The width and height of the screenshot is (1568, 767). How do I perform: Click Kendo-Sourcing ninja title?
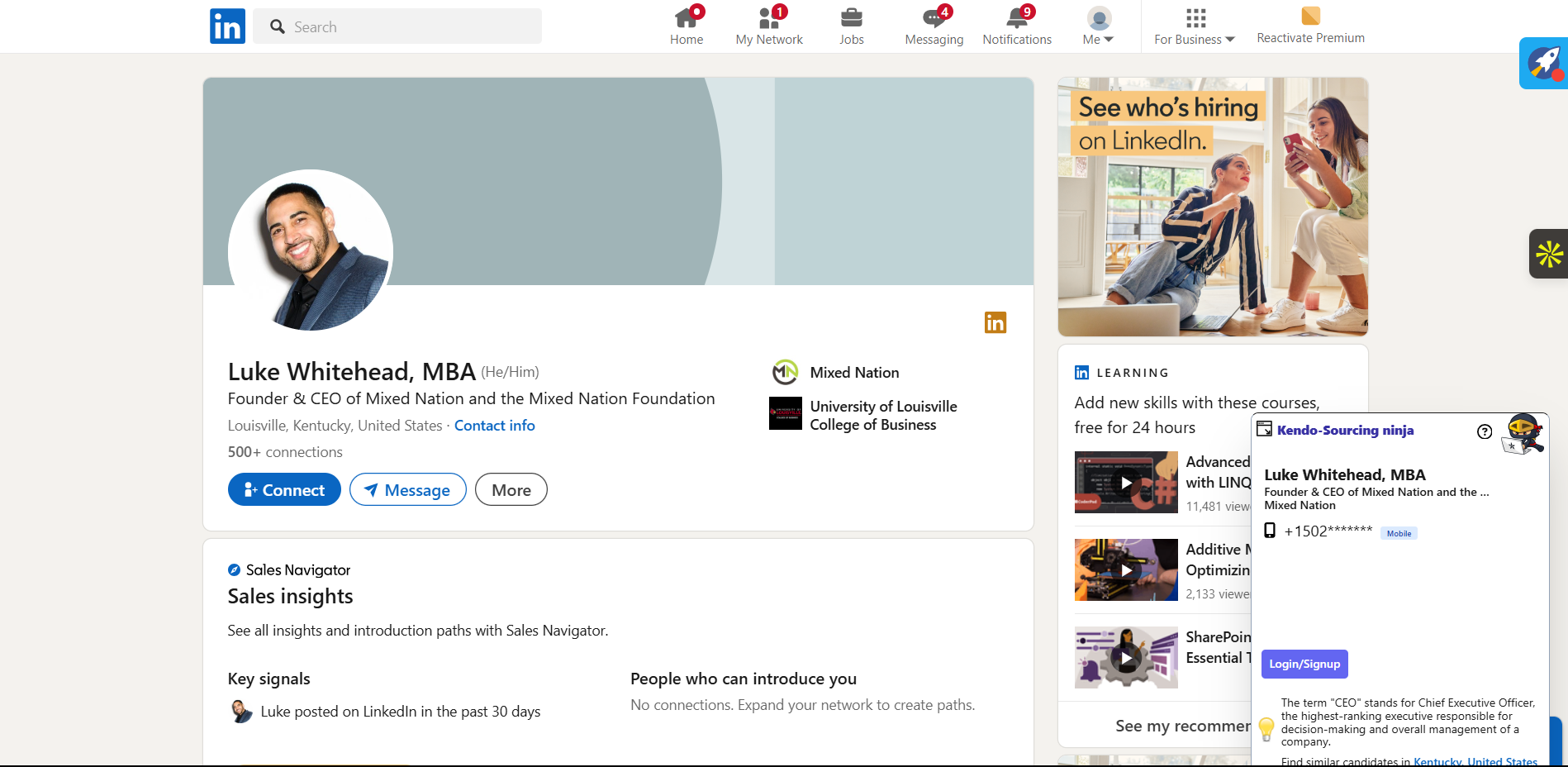pos(1345,431)
